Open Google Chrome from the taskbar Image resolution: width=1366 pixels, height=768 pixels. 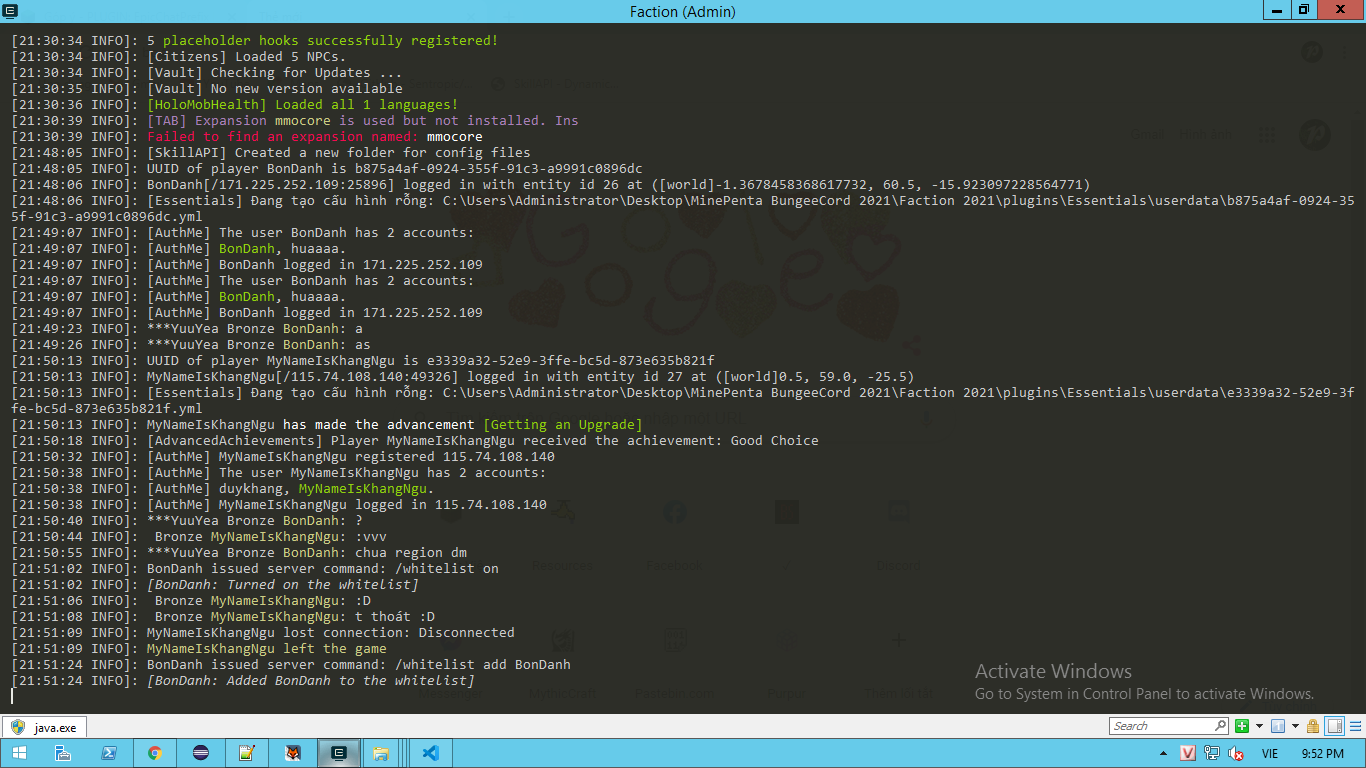[x=155, y=753]
